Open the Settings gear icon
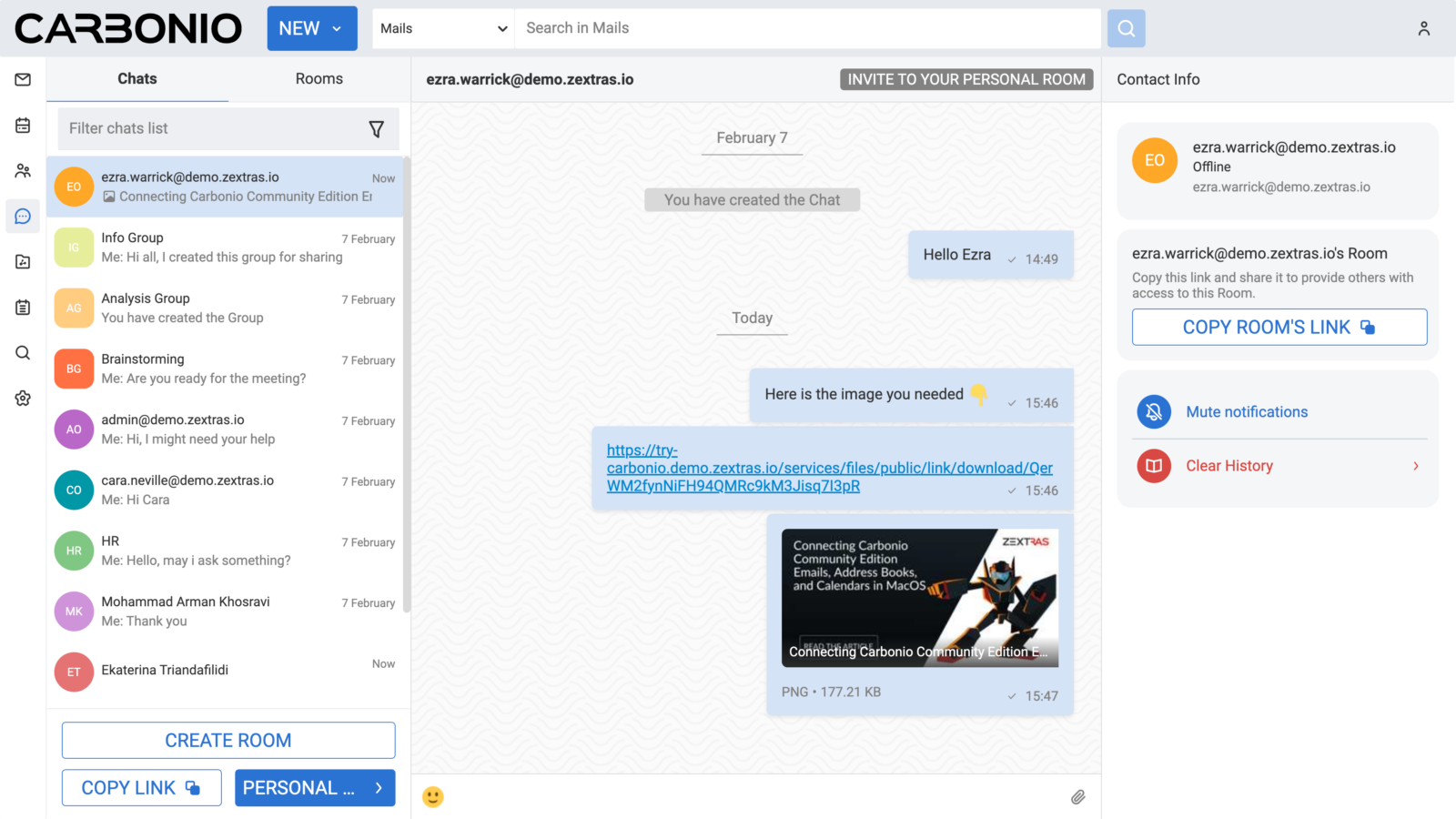Viewport: 1456px width, 819px height. [22, 398]
